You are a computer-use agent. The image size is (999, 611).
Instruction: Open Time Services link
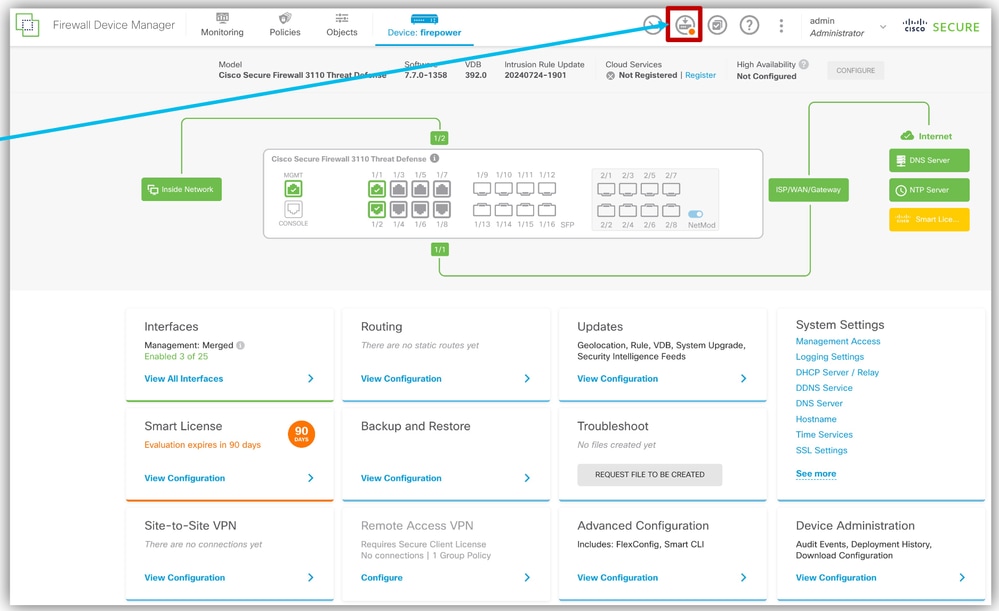click(x=824, y=435)
